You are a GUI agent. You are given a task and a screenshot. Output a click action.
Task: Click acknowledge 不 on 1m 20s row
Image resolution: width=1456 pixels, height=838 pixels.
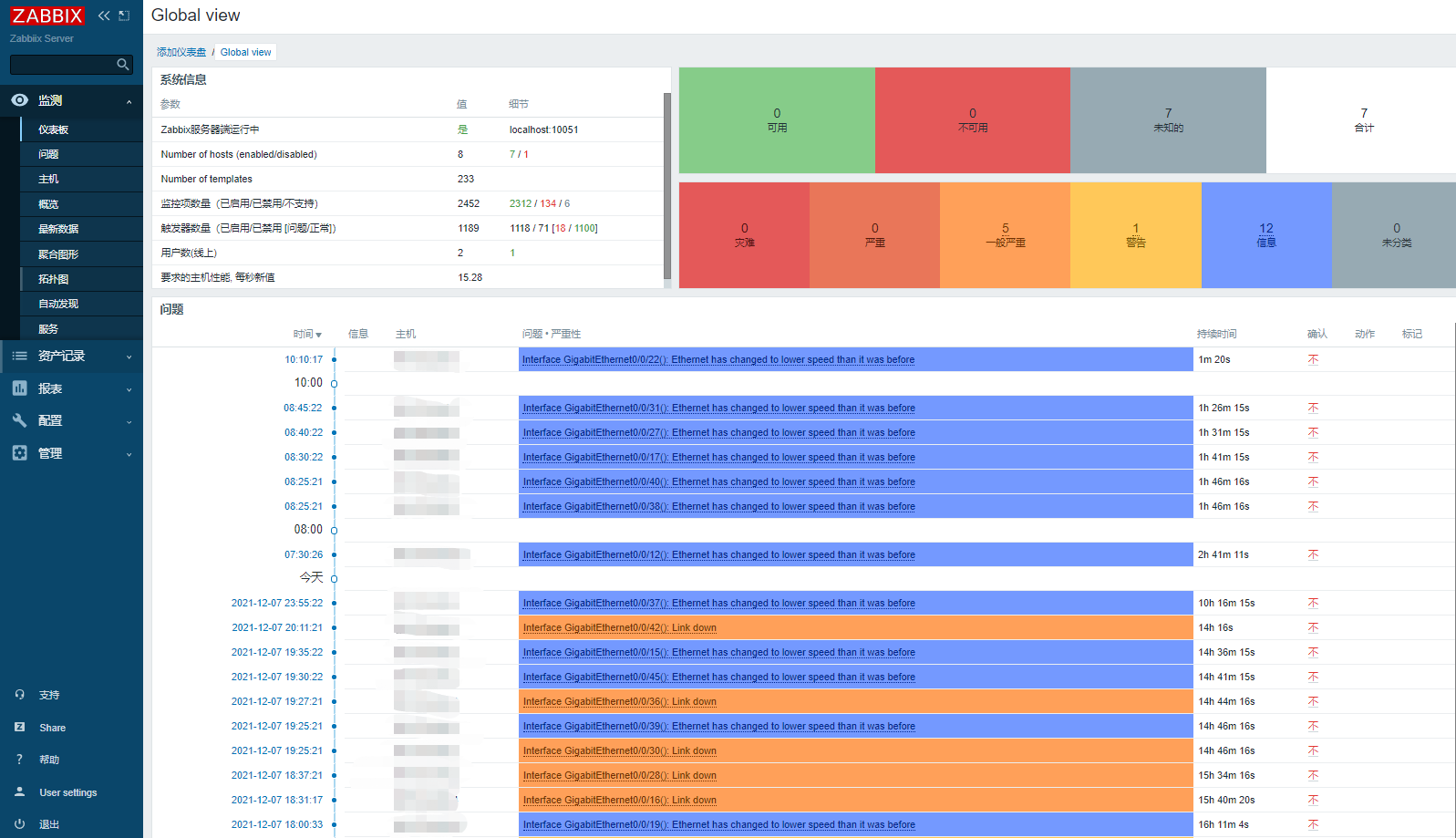click(1313, 359)
